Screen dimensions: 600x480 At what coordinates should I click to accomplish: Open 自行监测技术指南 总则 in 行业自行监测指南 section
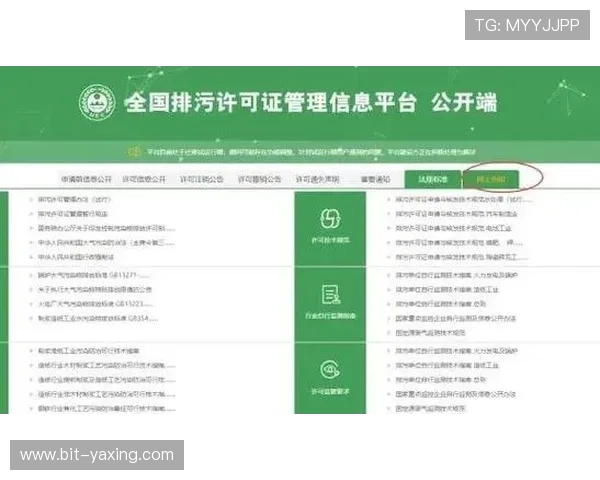441,304
